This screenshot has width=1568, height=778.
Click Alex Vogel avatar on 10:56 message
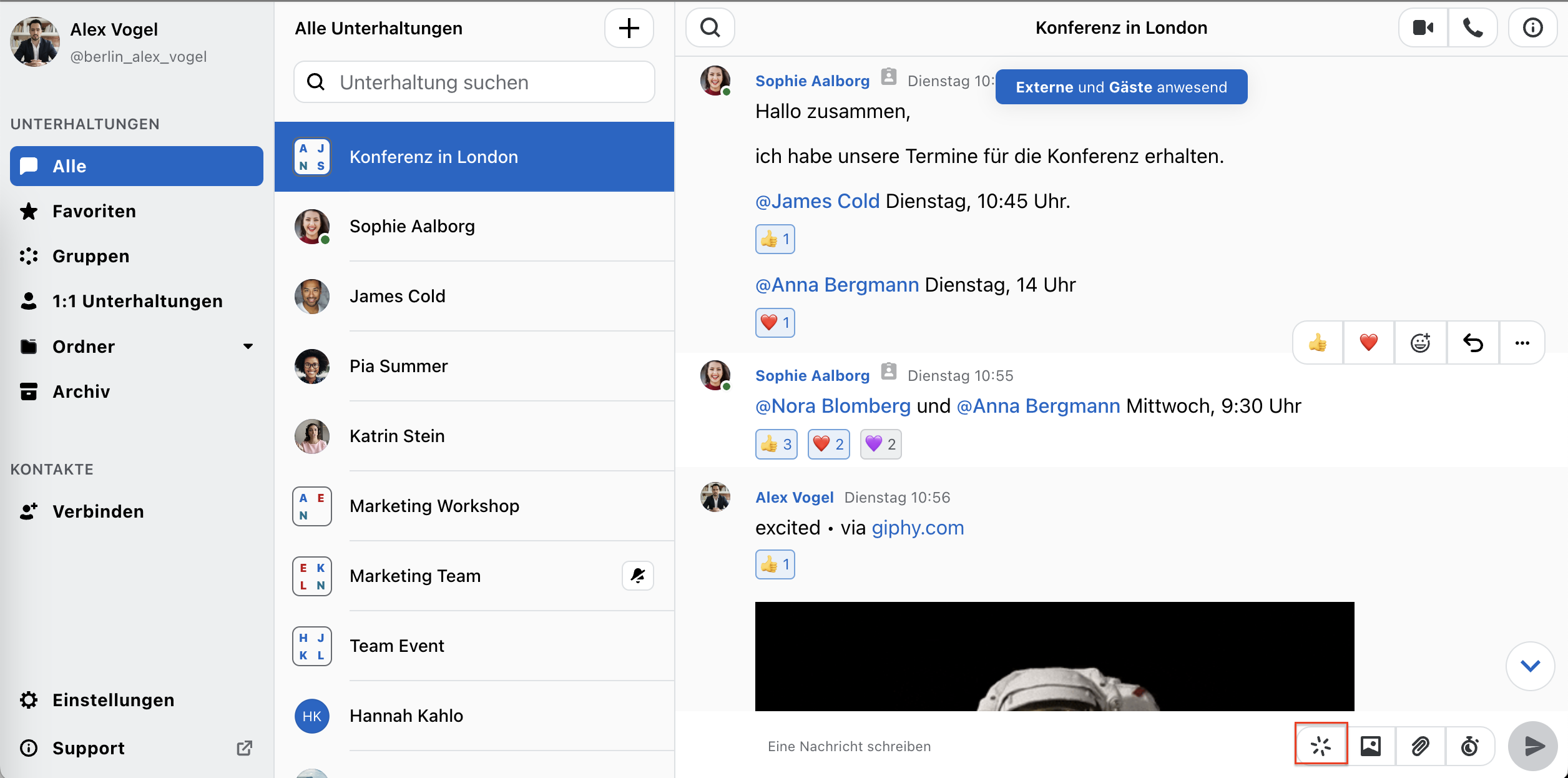coord(715,497)
